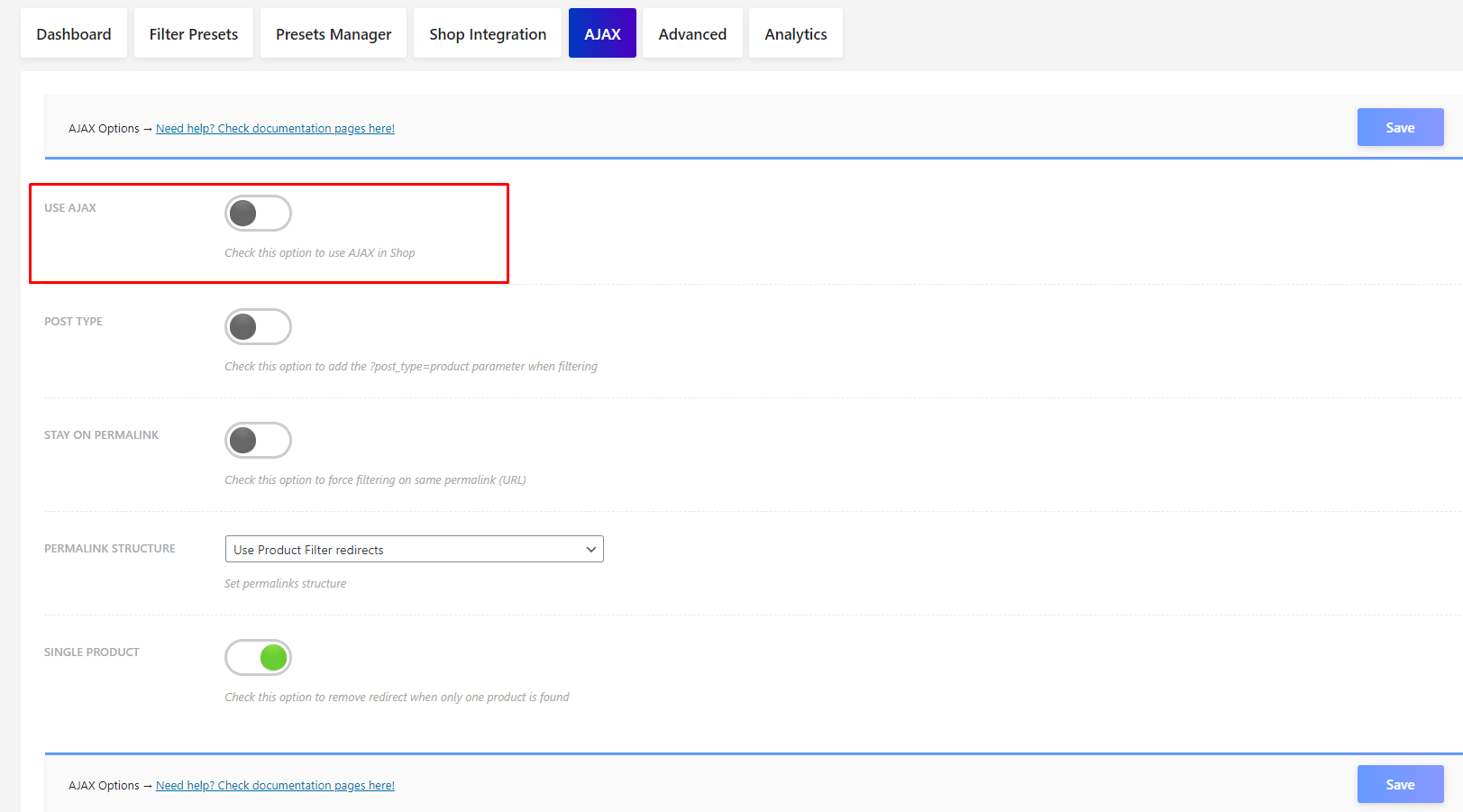The image size is (1463, 812).
Task: Open the Analytics tab
Action: tap(796, 33)
